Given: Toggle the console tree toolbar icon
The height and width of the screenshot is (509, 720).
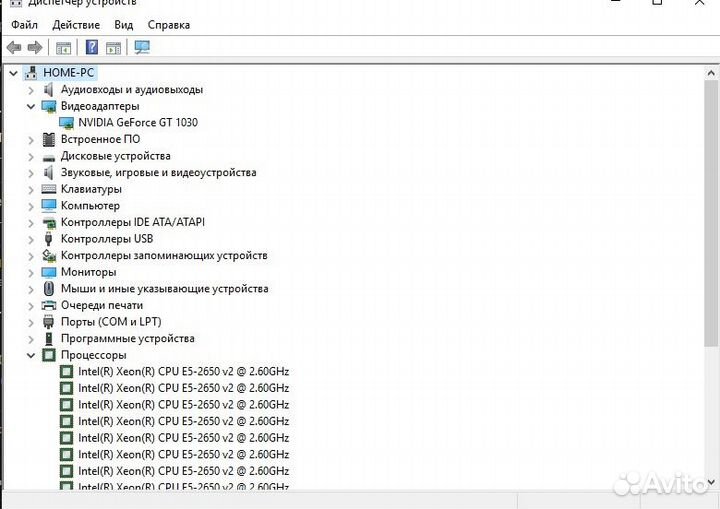Looking at the screenshot, I should coord(64,47).
